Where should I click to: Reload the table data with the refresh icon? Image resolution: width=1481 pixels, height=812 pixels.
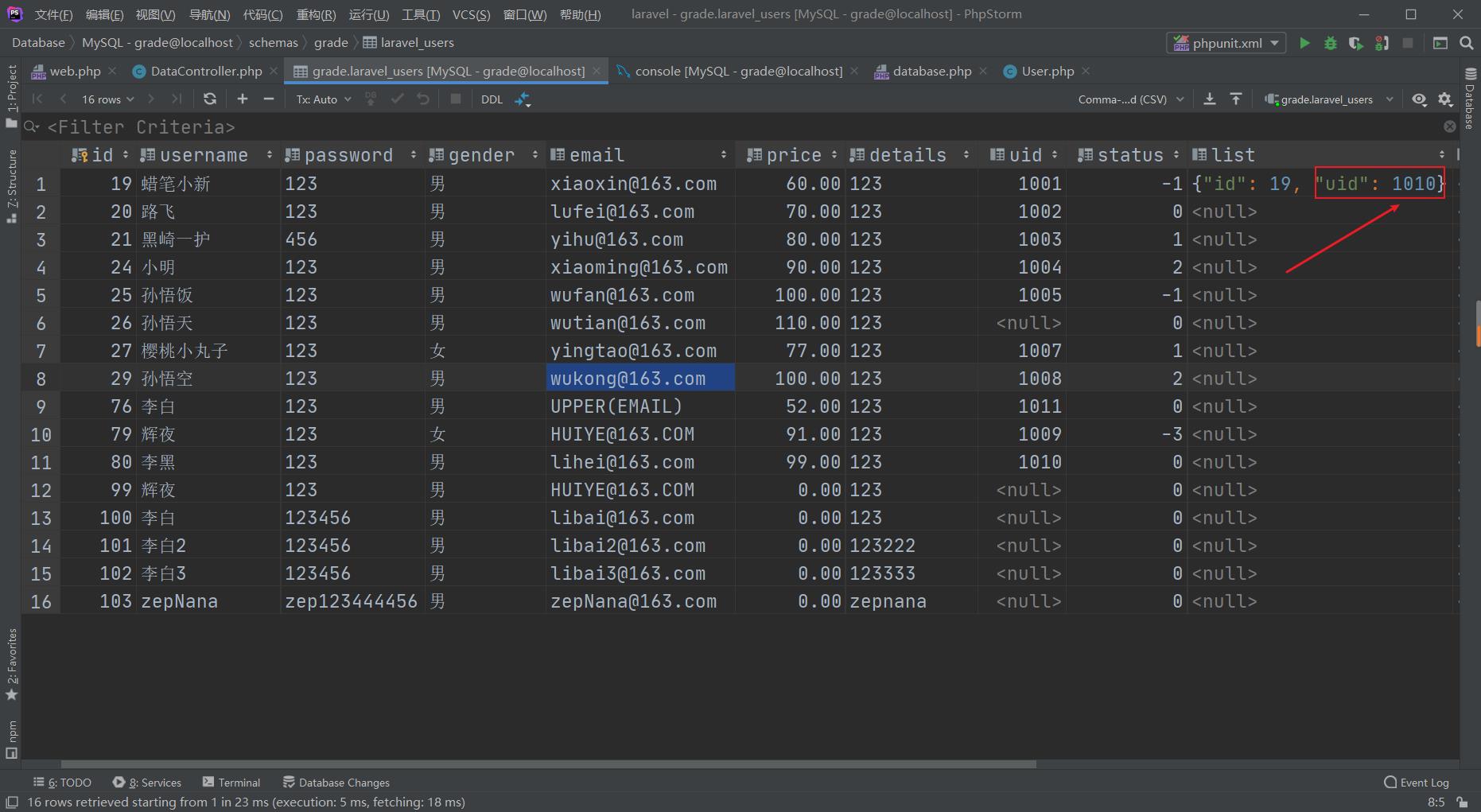[x=210, y=99]
